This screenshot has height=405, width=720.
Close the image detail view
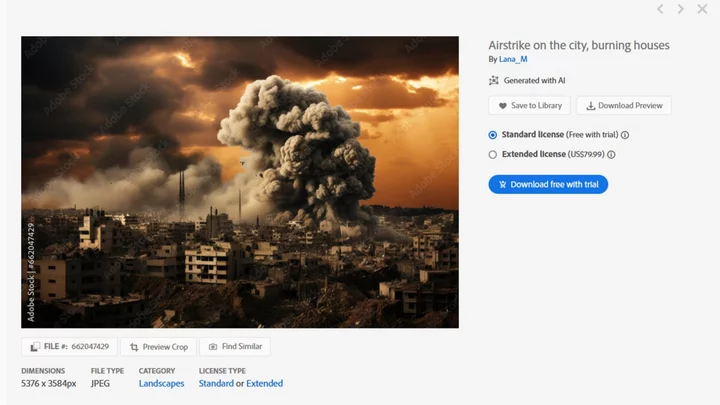pos(702,9)
